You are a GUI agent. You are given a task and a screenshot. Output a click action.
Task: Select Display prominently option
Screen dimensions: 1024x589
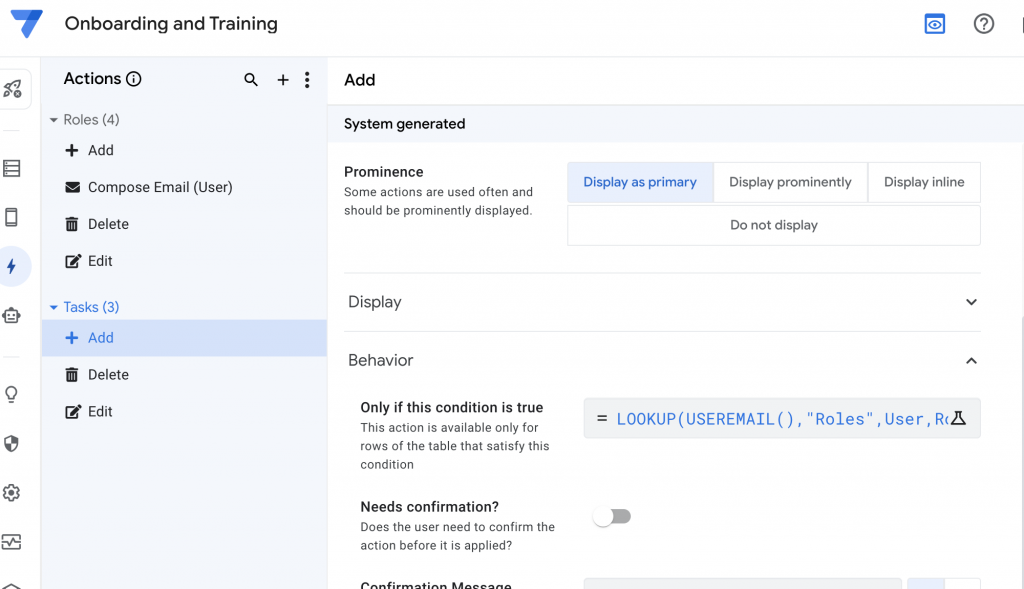790,182
